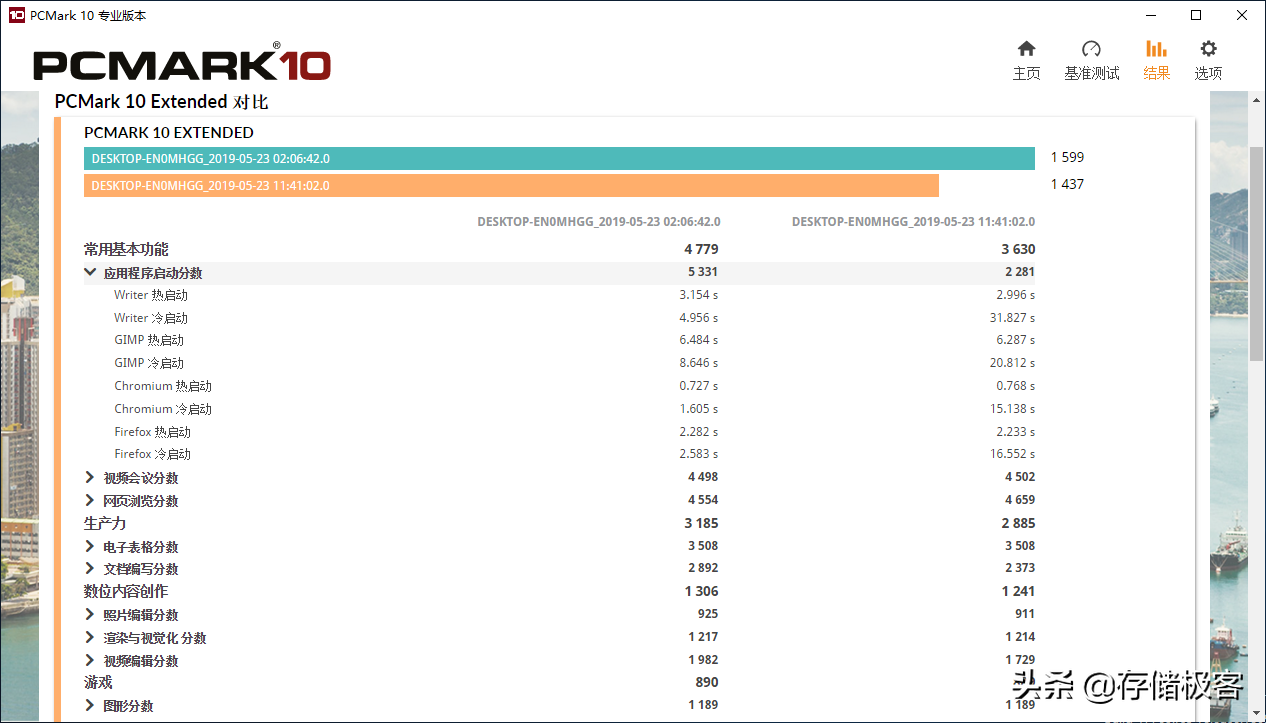Viewport: 1266px width, 723px height.
Task: Click the 生产力 score 3 185
Action: pyautogui.click(x=701, y=523)
